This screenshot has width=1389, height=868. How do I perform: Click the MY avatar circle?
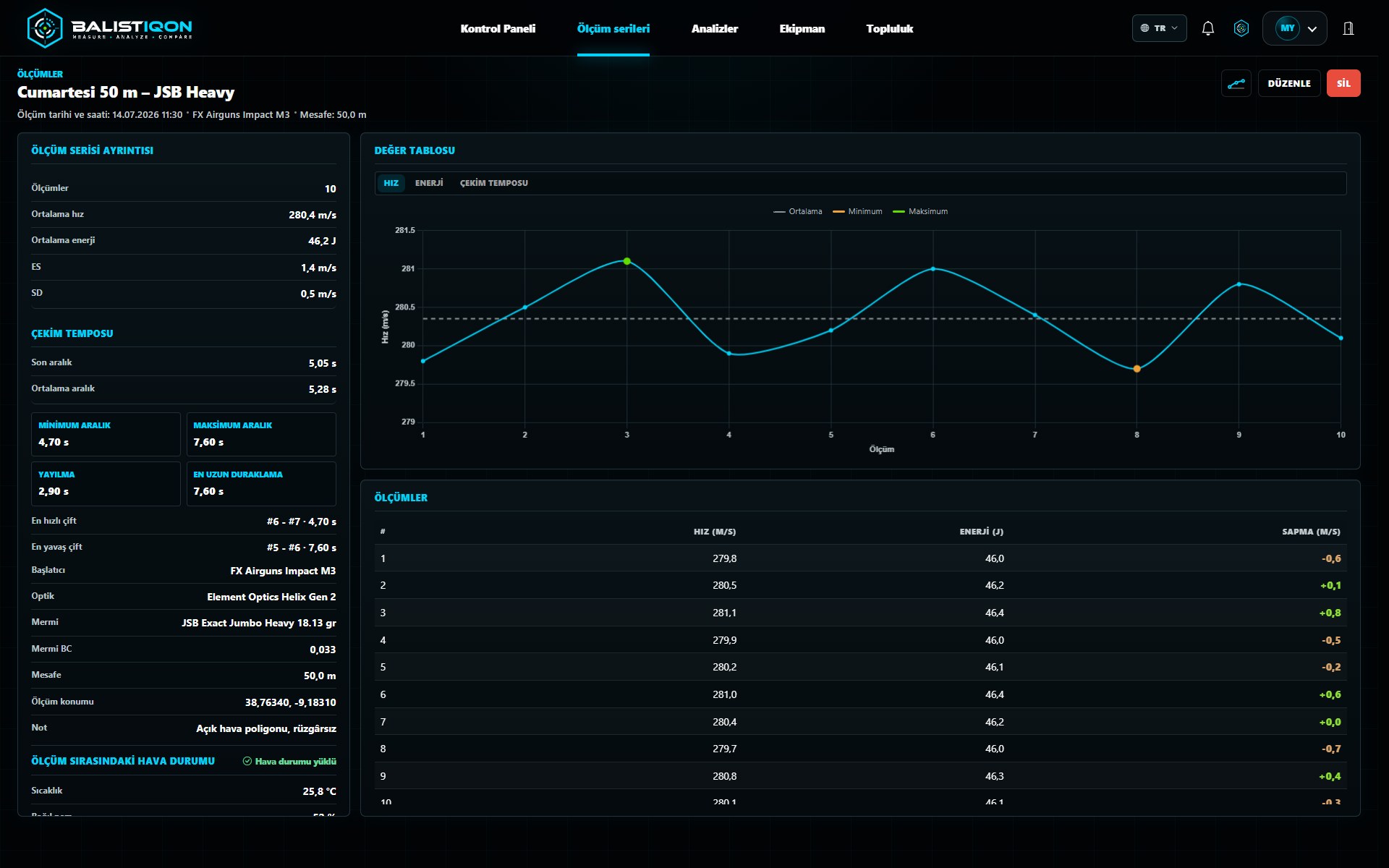pyautogui.click(x=1287, y=28)
